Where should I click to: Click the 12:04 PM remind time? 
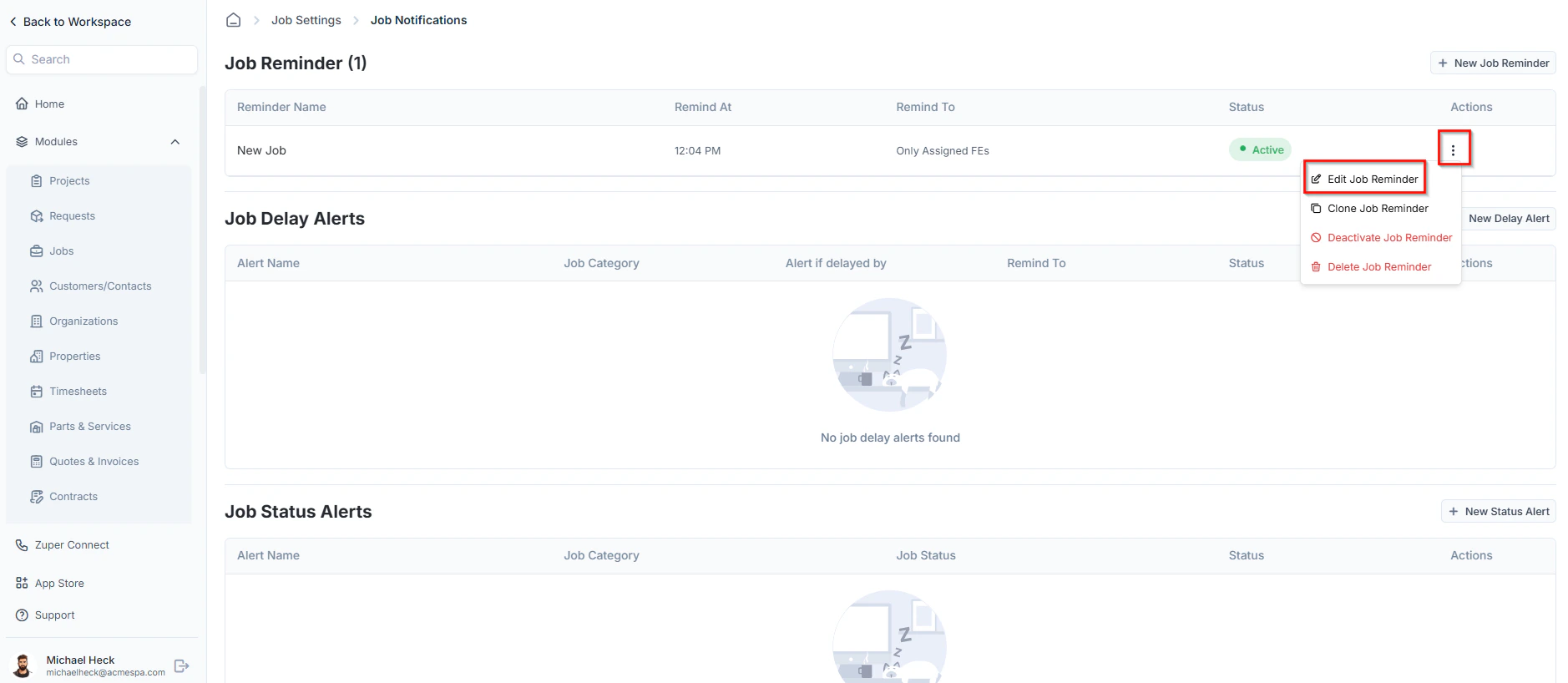point(697,151)
